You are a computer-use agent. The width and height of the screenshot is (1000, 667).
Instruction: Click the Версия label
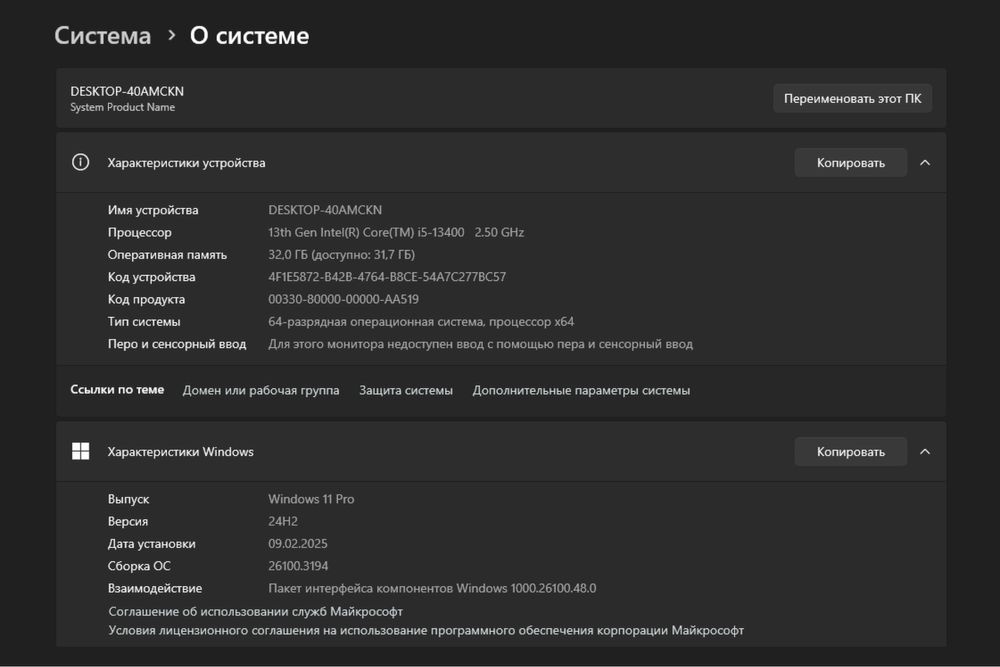128,521
